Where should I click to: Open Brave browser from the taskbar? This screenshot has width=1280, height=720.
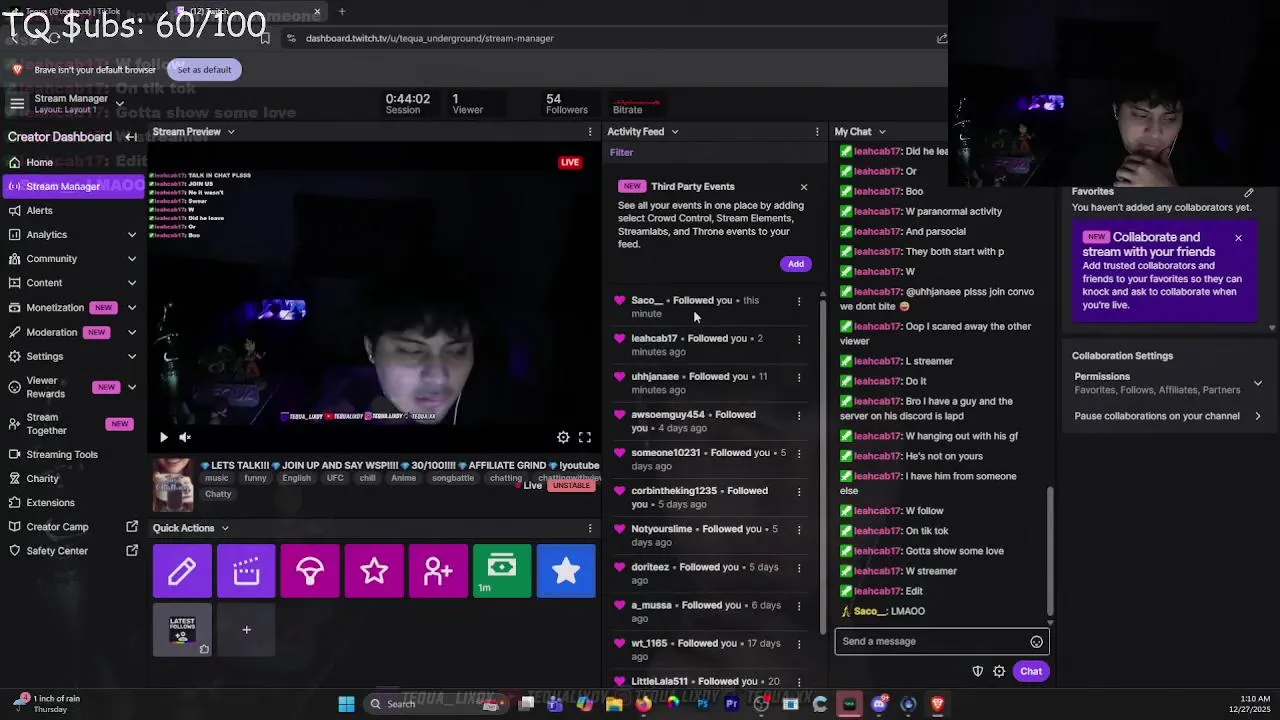[x=937, y=704]
